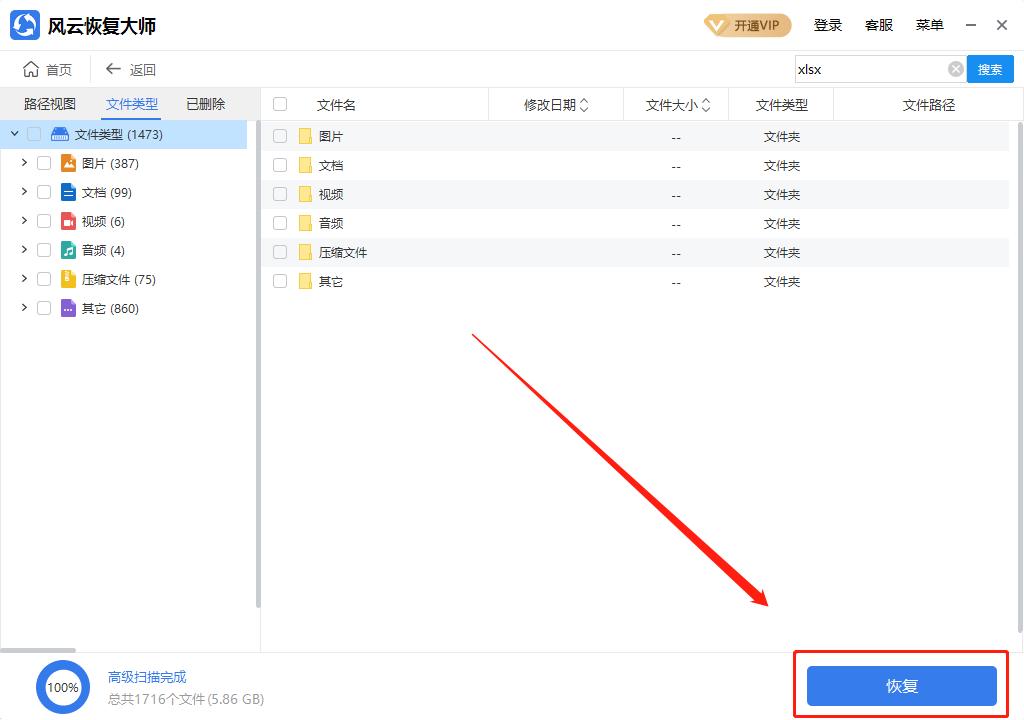Image resolution: width=1024 pixels, height=720 pixels.
Task: Expand the 文档 (99) tree item
Action: 23,191
